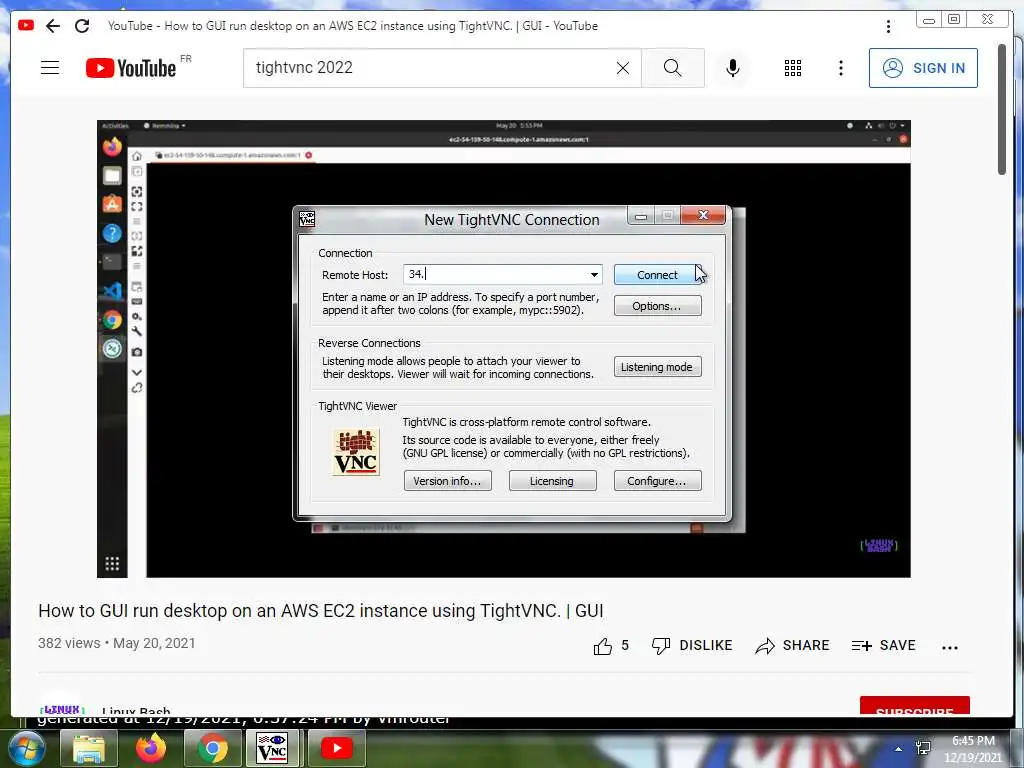Show hidden tray icons arrow
Image resolution: width=1024 pixels, height=768 pixels.
pos(899,749)
